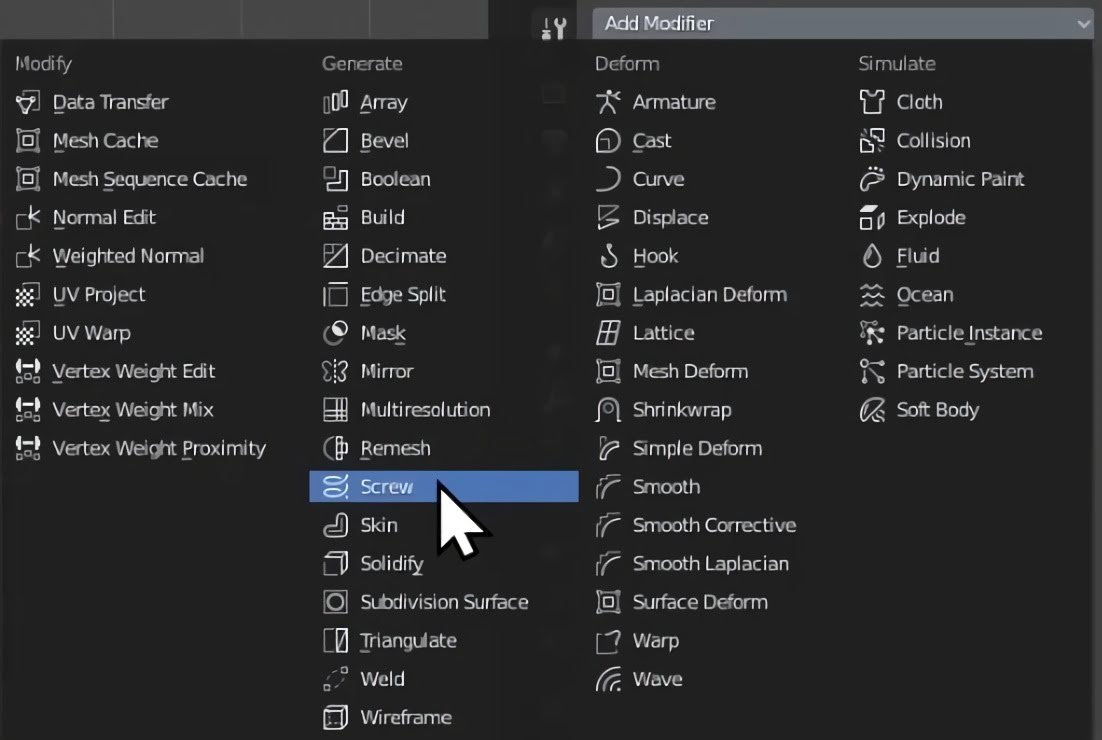Click the Mirror modifier icon
The width and height of the screenshot is (1102, 740).
point(335,371)
